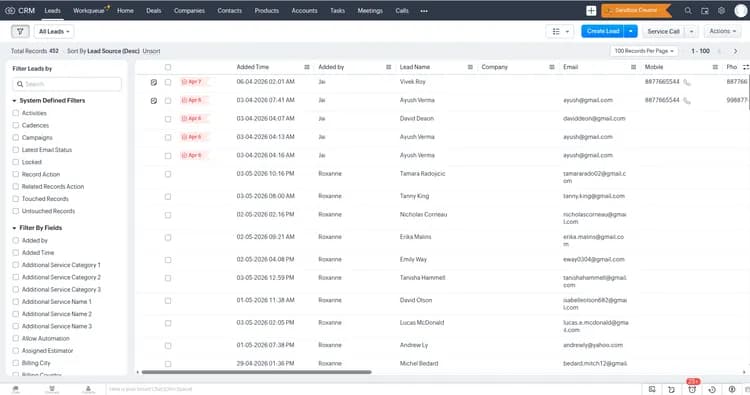This screenshot has height=395, width=750.
Task: Open the filter funnel icon
Action: pos(20,32)
